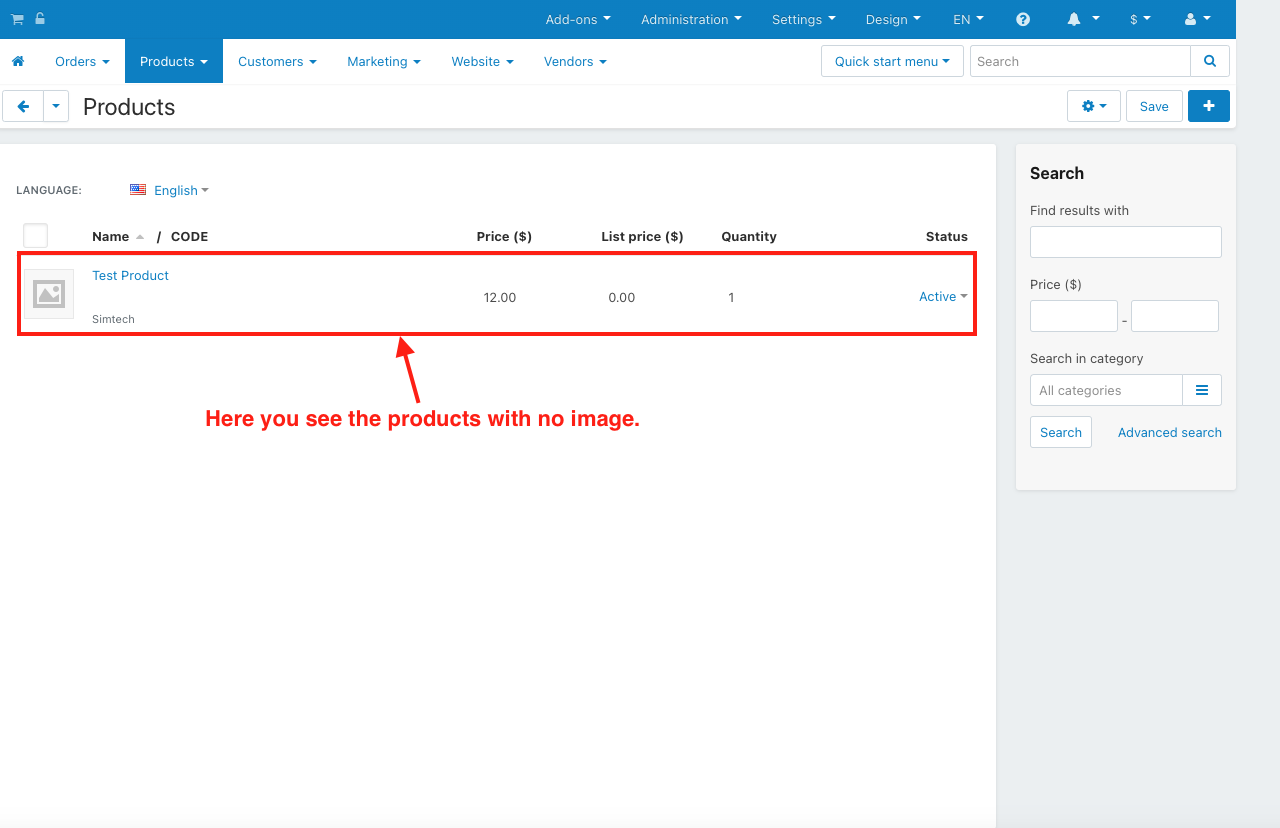Open the Quick start menu dropdown
This screenshot has height=828, width=1280.
[892, 61]
